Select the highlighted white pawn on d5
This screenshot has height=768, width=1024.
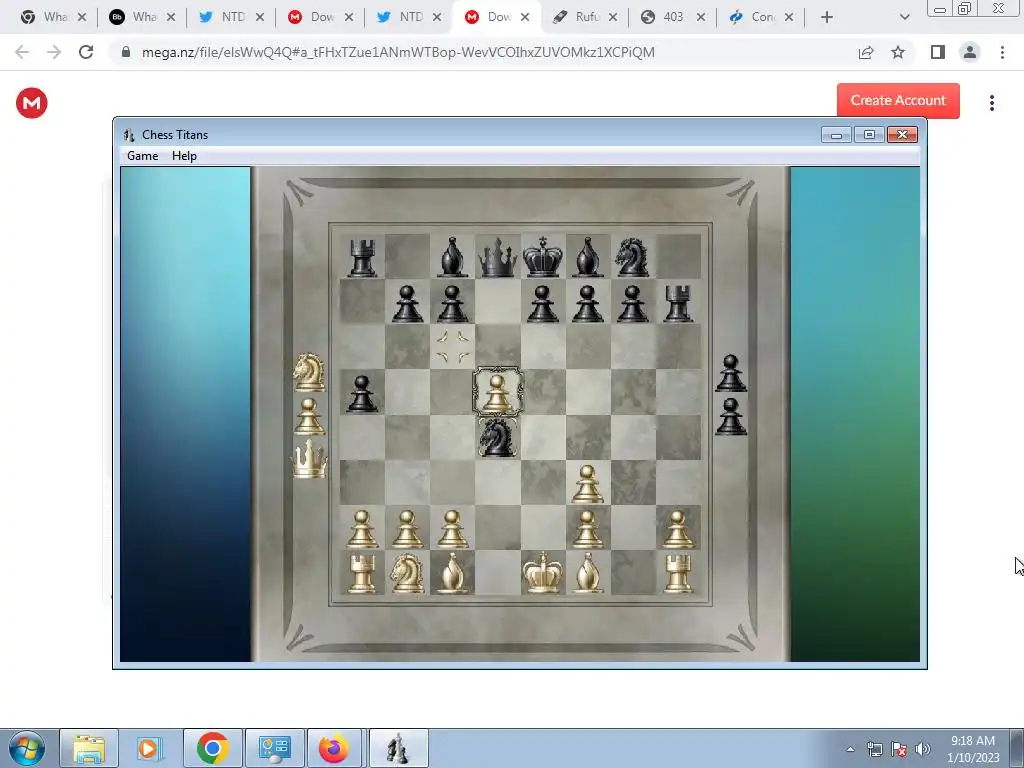(497, 393)
